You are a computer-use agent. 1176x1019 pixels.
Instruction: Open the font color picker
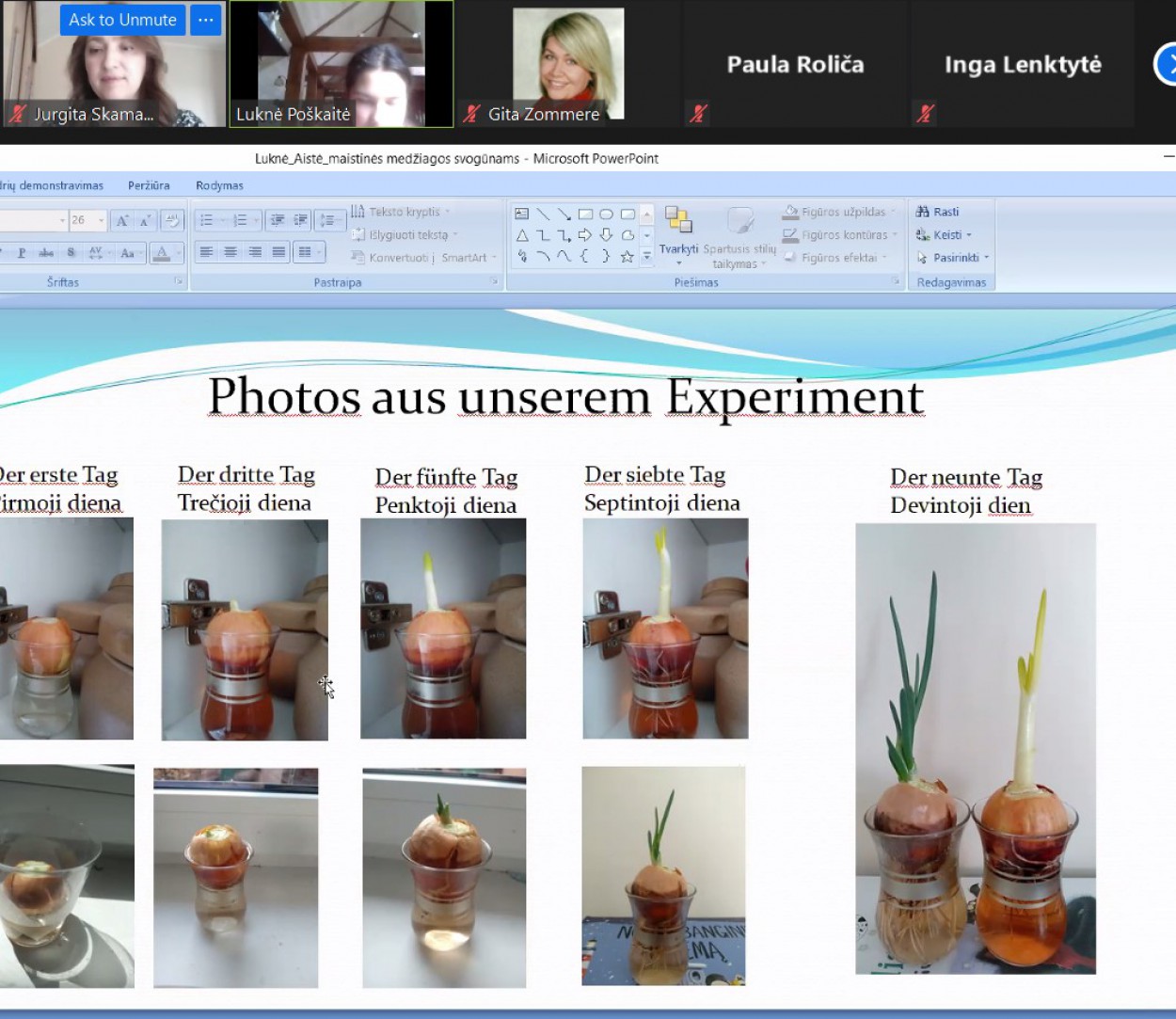[x=178, y=252]
